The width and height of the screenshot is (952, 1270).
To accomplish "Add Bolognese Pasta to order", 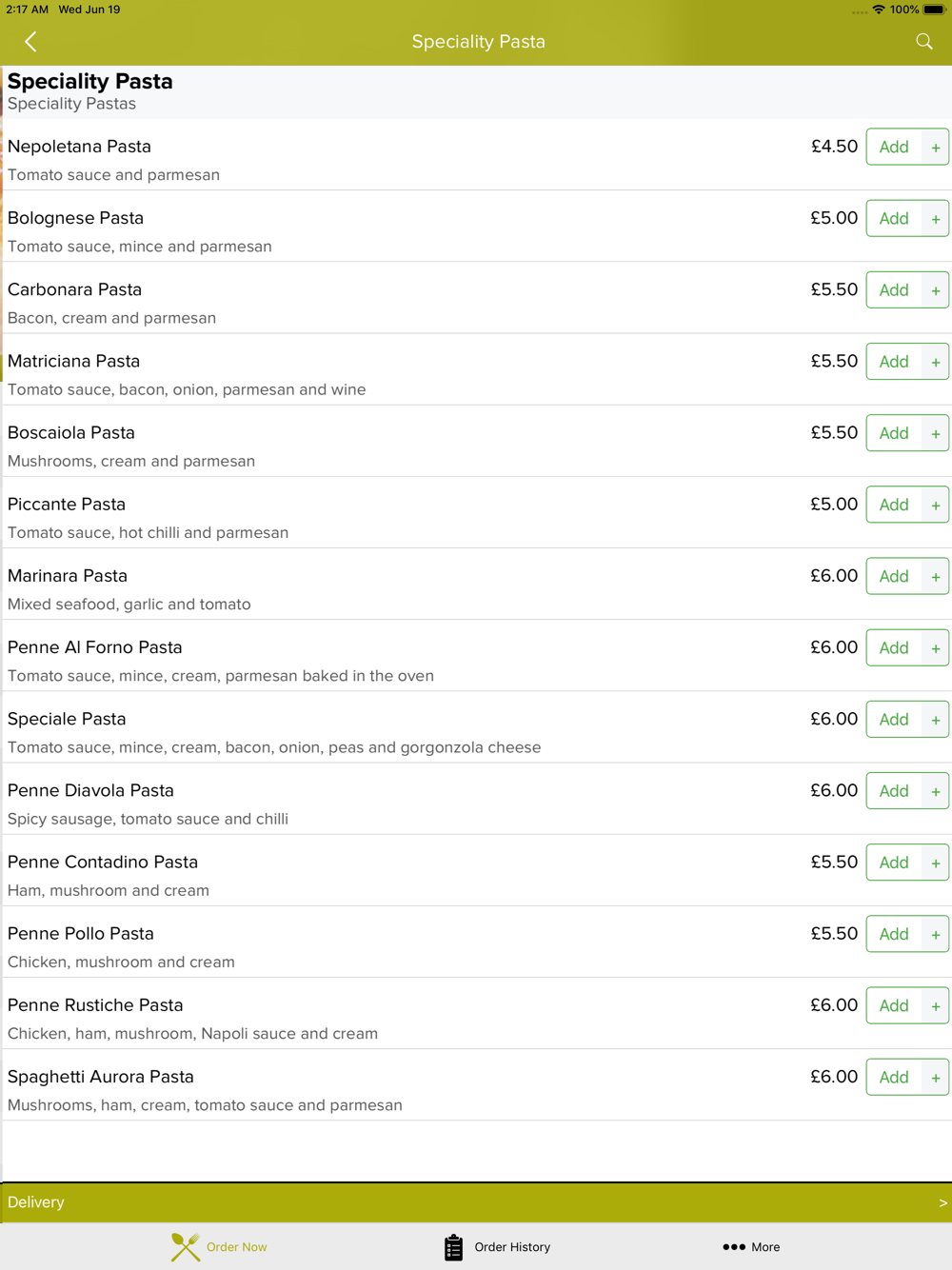I will coord(894,219).
